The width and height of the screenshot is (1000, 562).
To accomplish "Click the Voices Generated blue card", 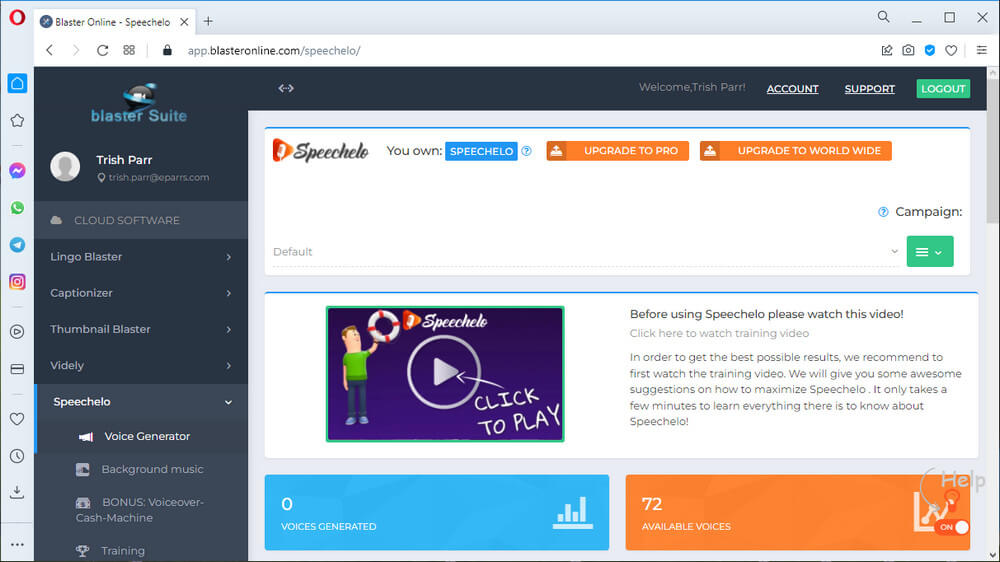I will 437,512.
